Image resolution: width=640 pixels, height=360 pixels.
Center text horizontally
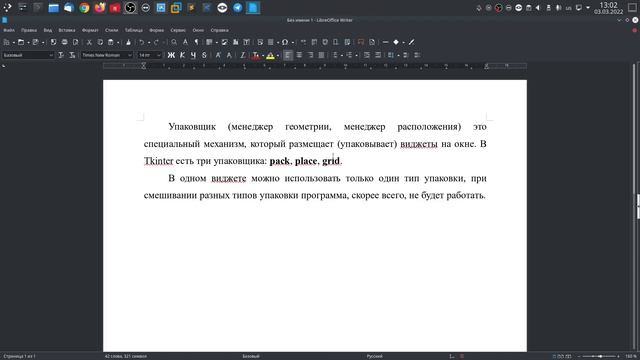299,55
